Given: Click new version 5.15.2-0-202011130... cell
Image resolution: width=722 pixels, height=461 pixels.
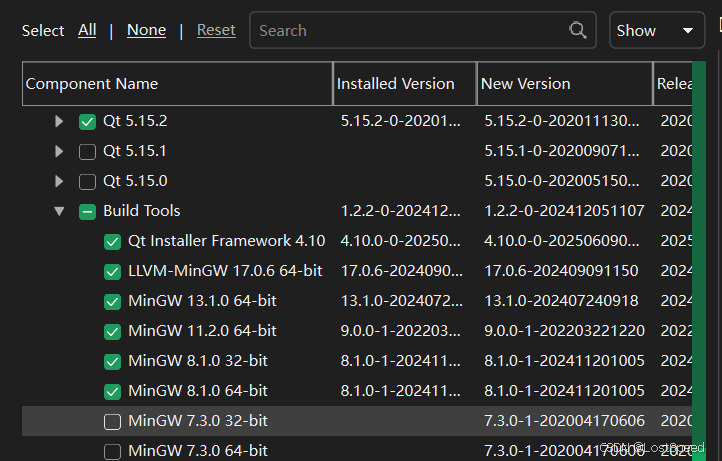Looking at the screenshot, I should [561, 121].
